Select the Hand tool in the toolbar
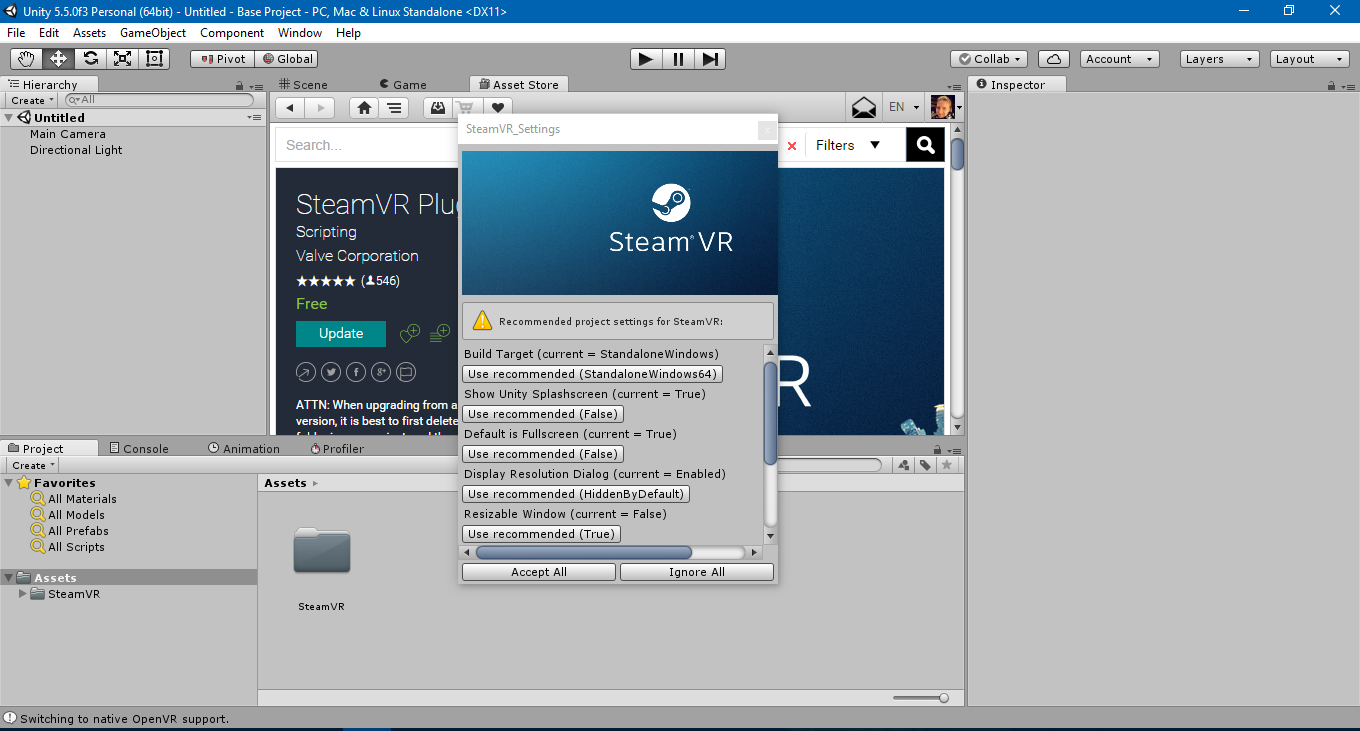 [x=25, y=58]
